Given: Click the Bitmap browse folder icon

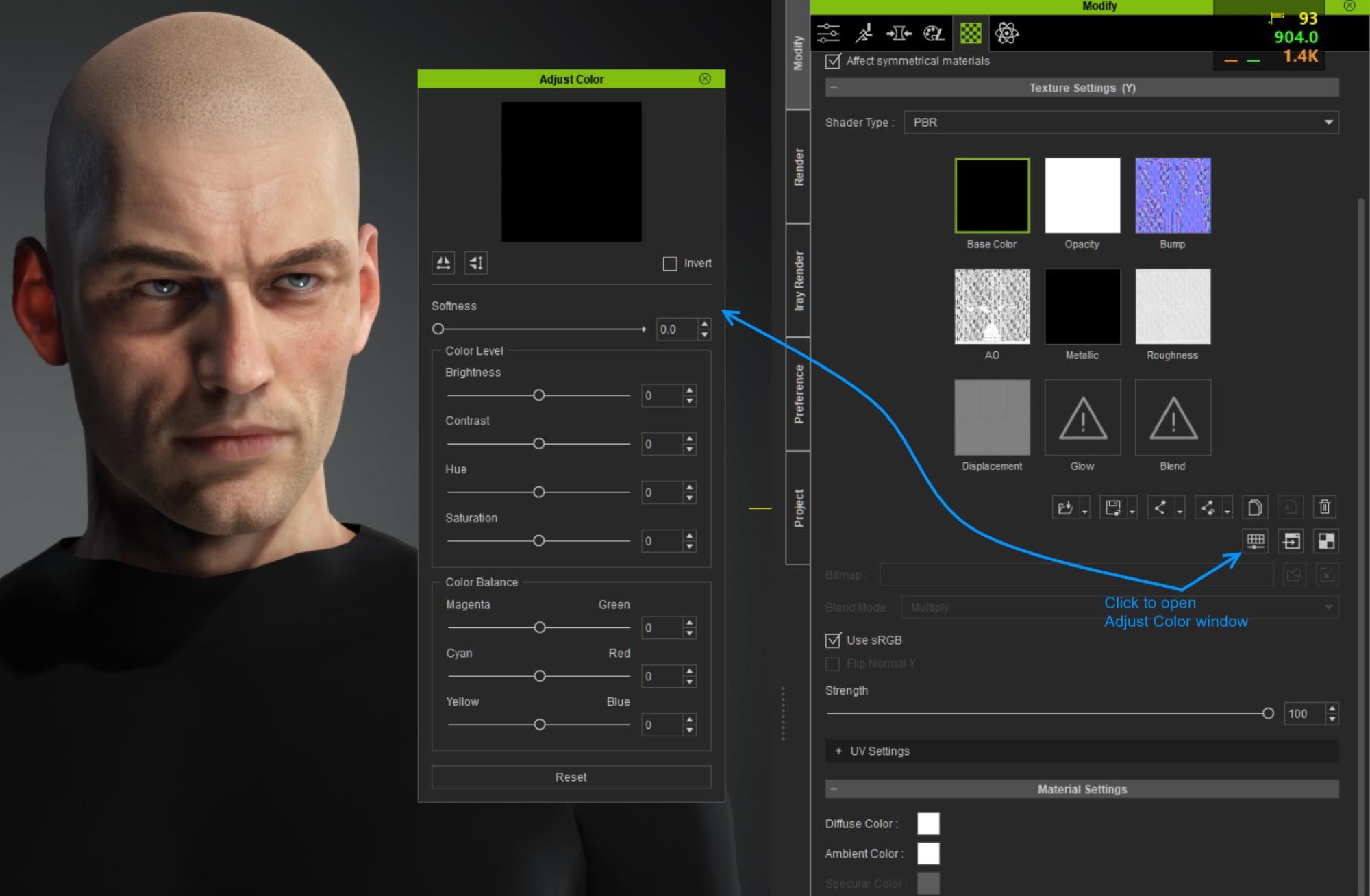Looking at the screenshot, I should [x=1294, y=575].
